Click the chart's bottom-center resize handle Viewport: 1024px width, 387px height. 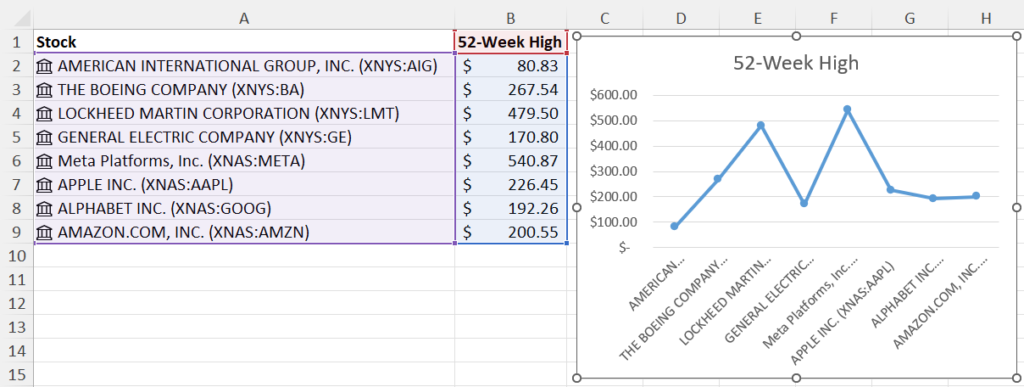(796, 378)
